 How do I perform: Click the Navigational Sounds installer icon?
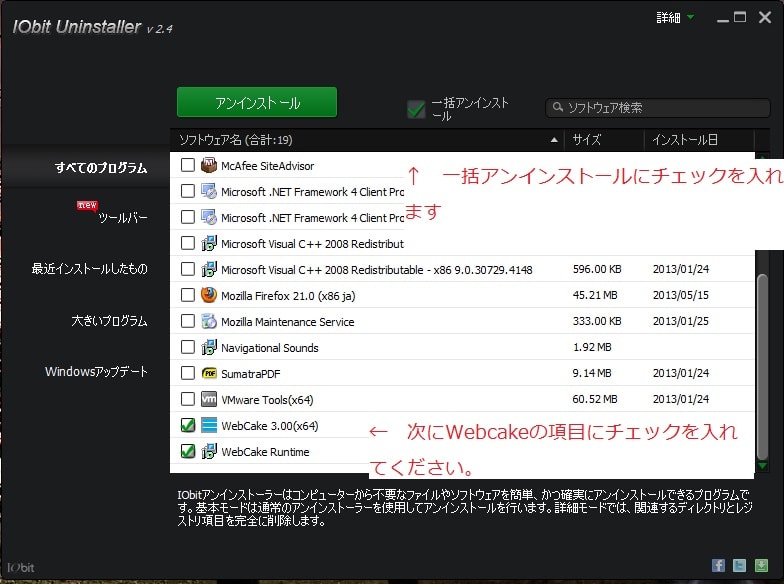[x=209, y=347]
